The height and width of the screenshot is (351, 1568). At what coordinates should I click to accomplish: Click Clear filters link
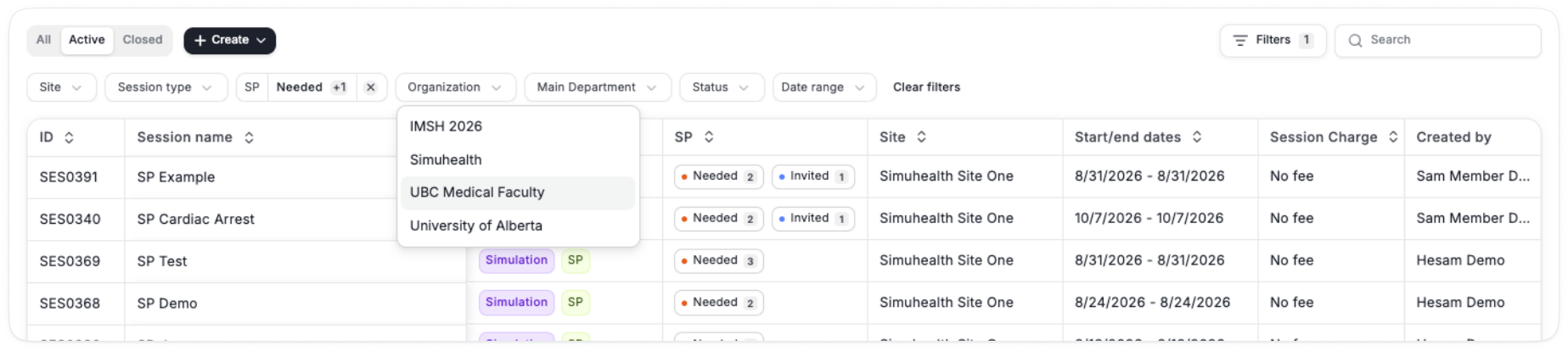coord(926,87)
